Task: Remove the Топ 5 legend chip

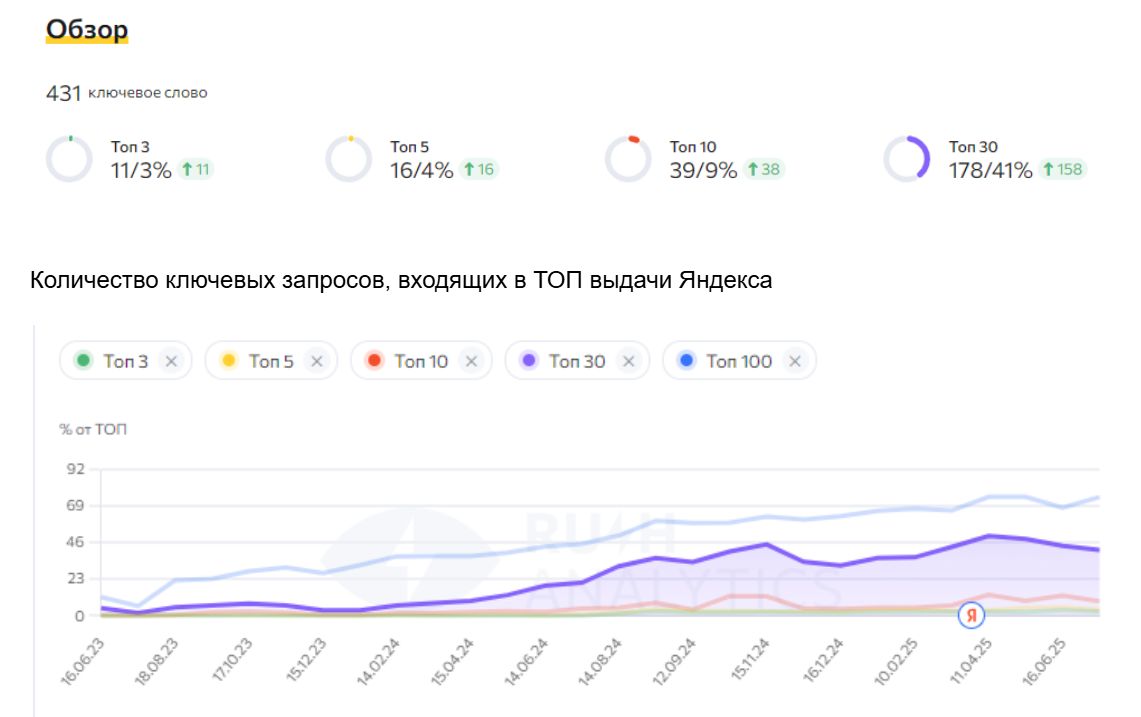Action: tap(317, 361)
